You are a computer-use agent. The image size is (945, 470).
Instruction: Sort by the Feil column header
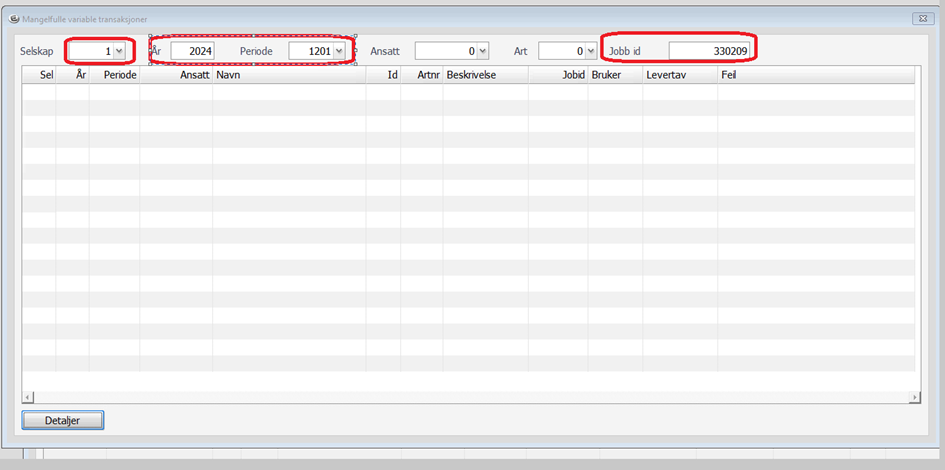coord(816,75)
